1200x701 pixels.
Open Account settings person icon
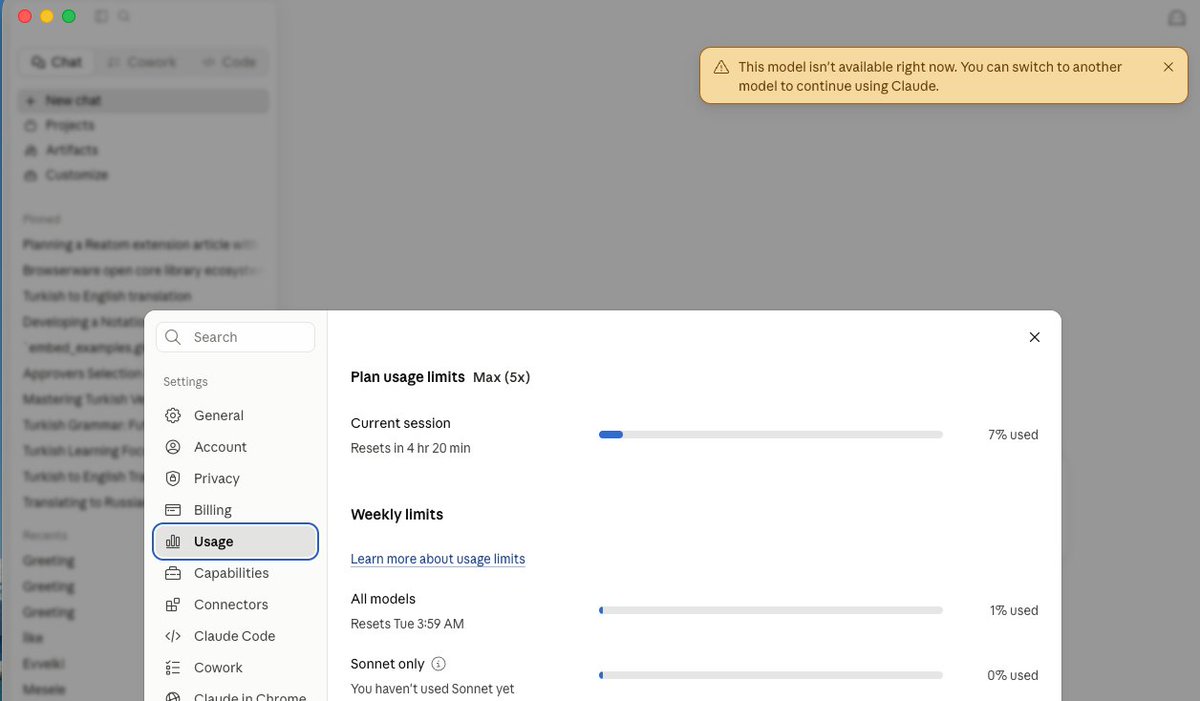click(x=173, y=447)
